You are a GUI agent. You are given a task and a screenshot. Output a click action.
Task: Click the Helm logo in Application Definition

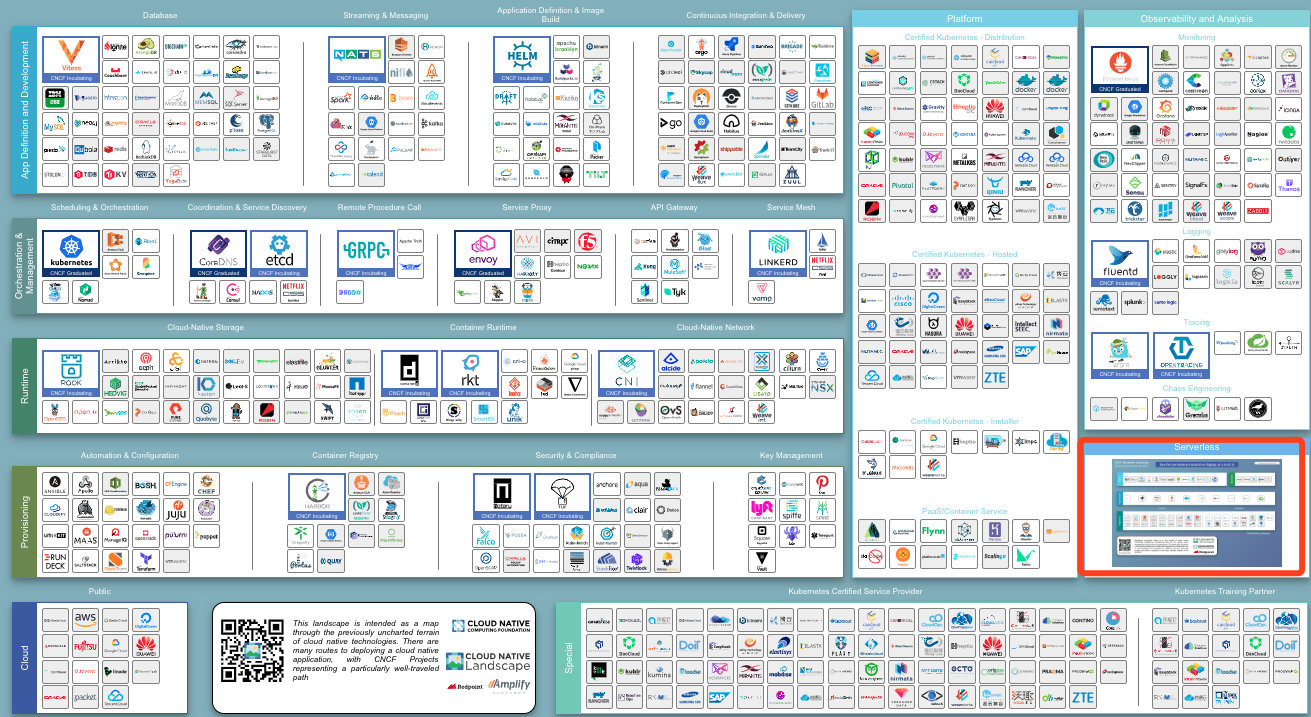[522, 58]
